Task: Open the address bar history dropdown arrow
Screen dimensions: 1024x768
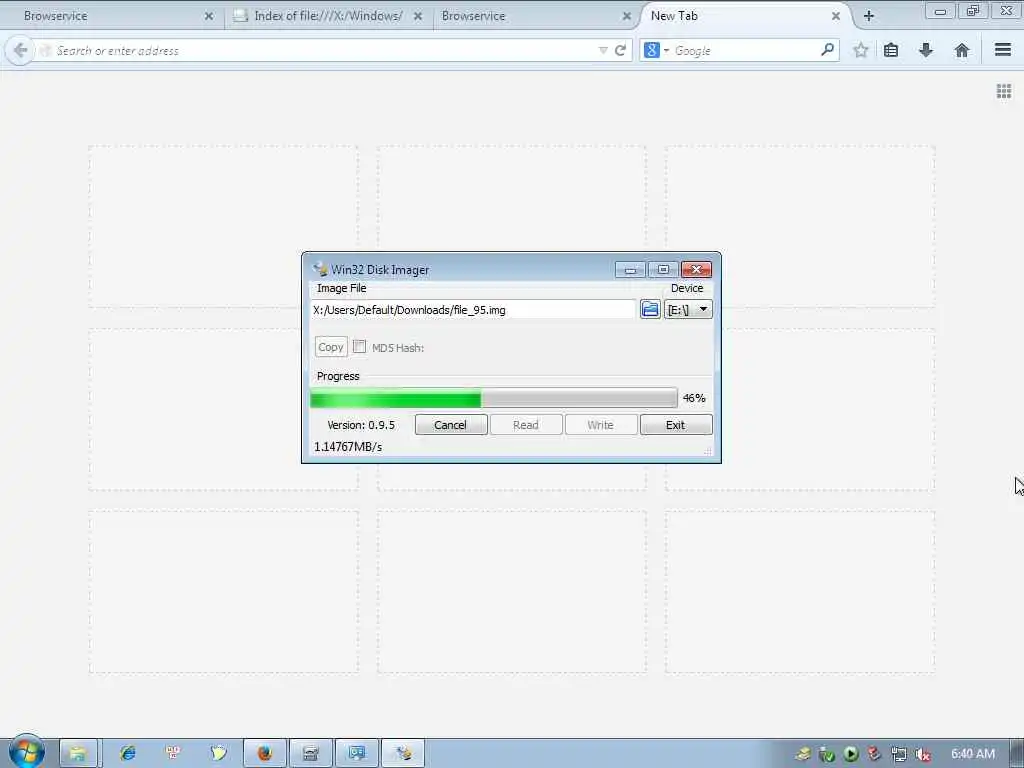Action: click(603, 50)
